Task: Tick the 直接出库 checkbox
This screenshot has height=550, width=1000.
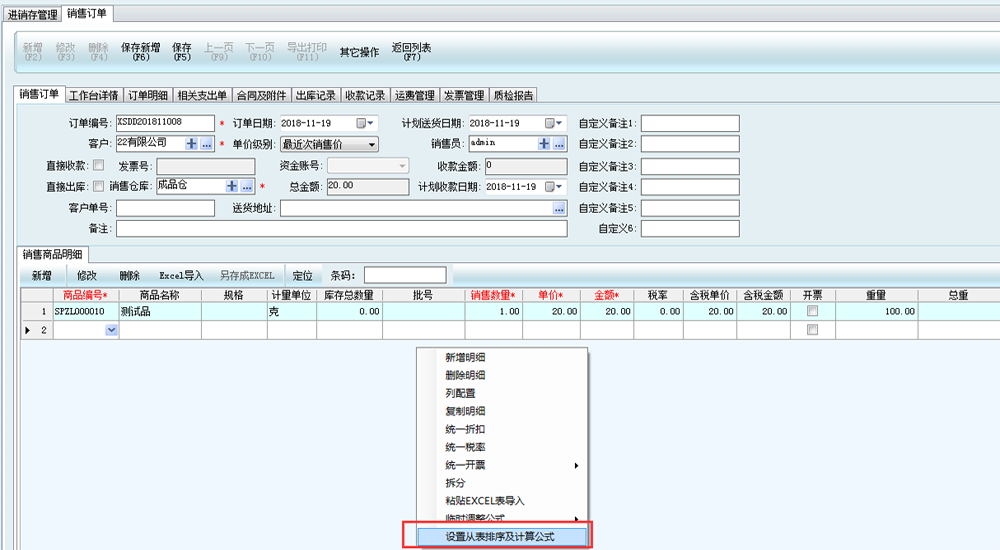Action: (x=98, y=186)
